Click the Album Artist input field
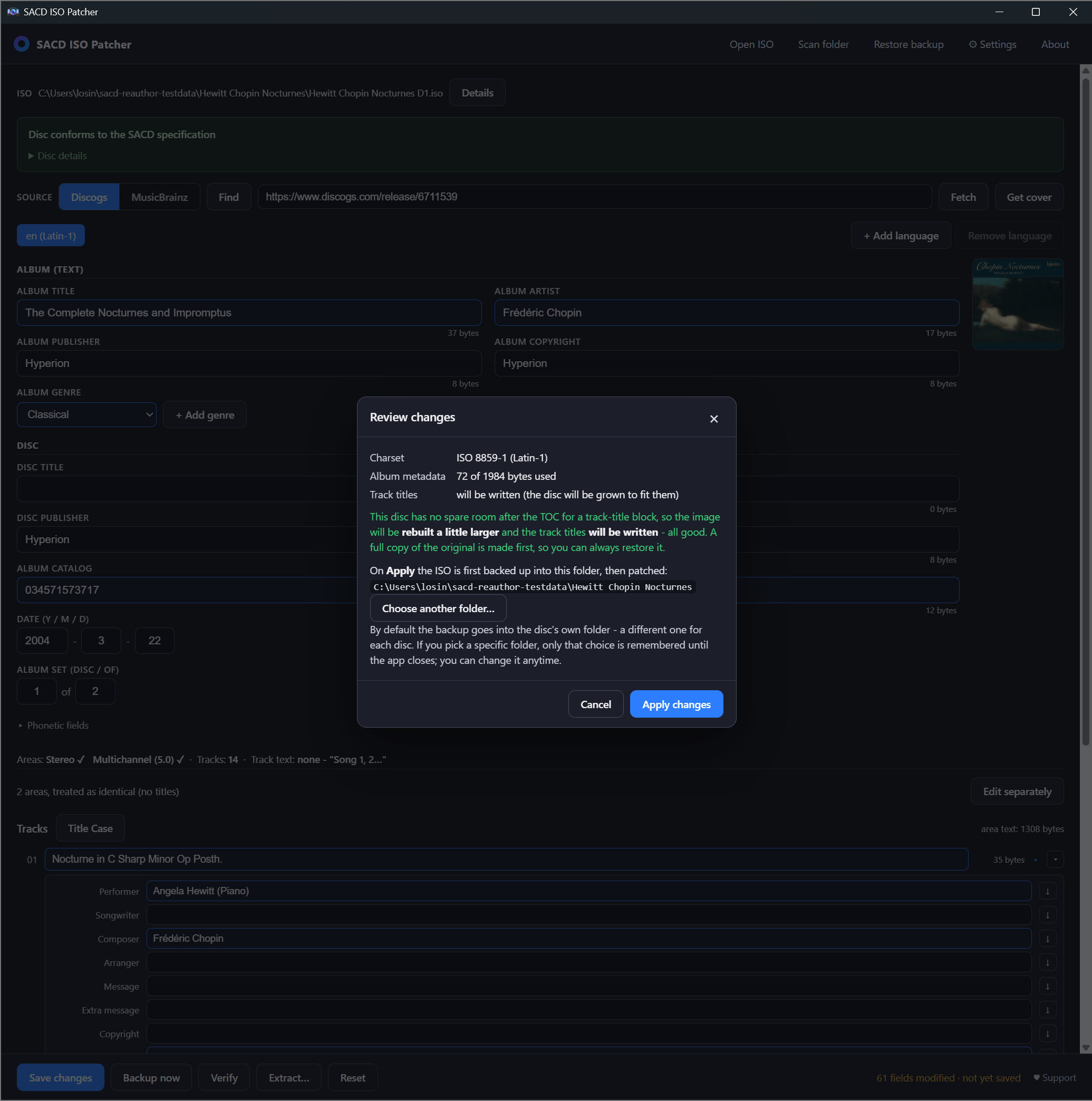 click(727, 313)
